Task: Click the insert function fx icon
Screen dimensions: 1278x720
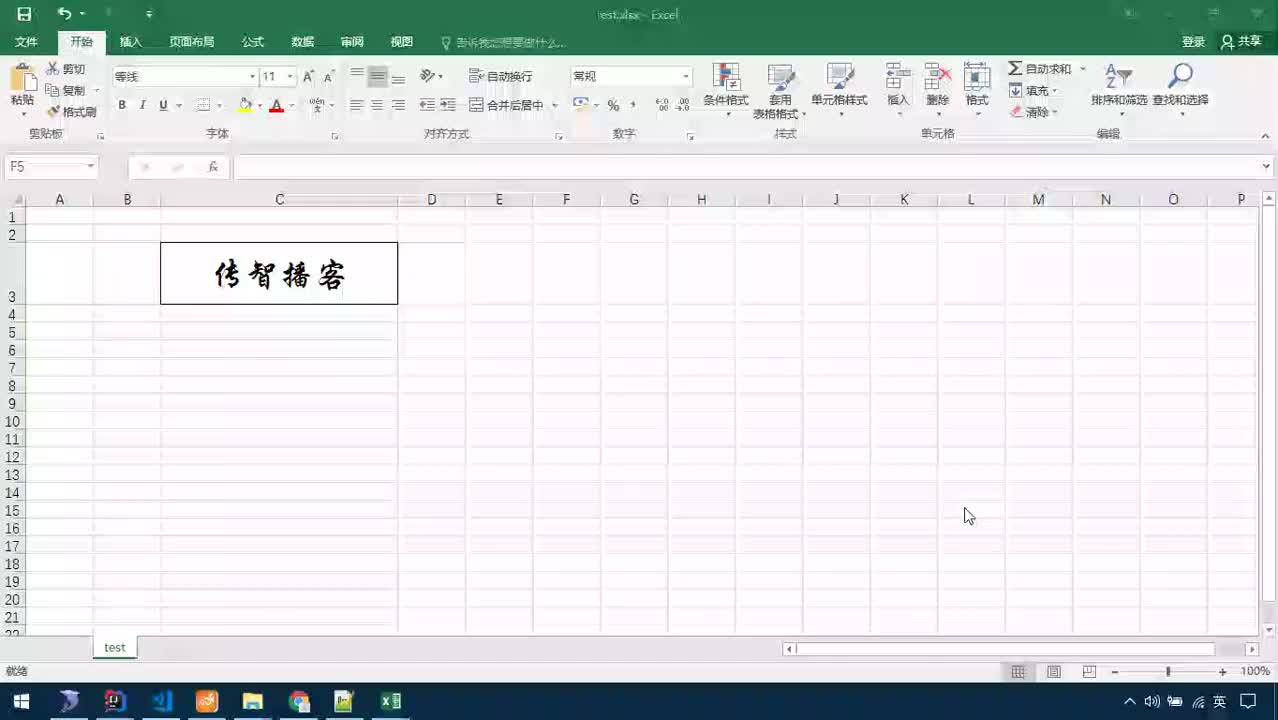Action: 213,167
